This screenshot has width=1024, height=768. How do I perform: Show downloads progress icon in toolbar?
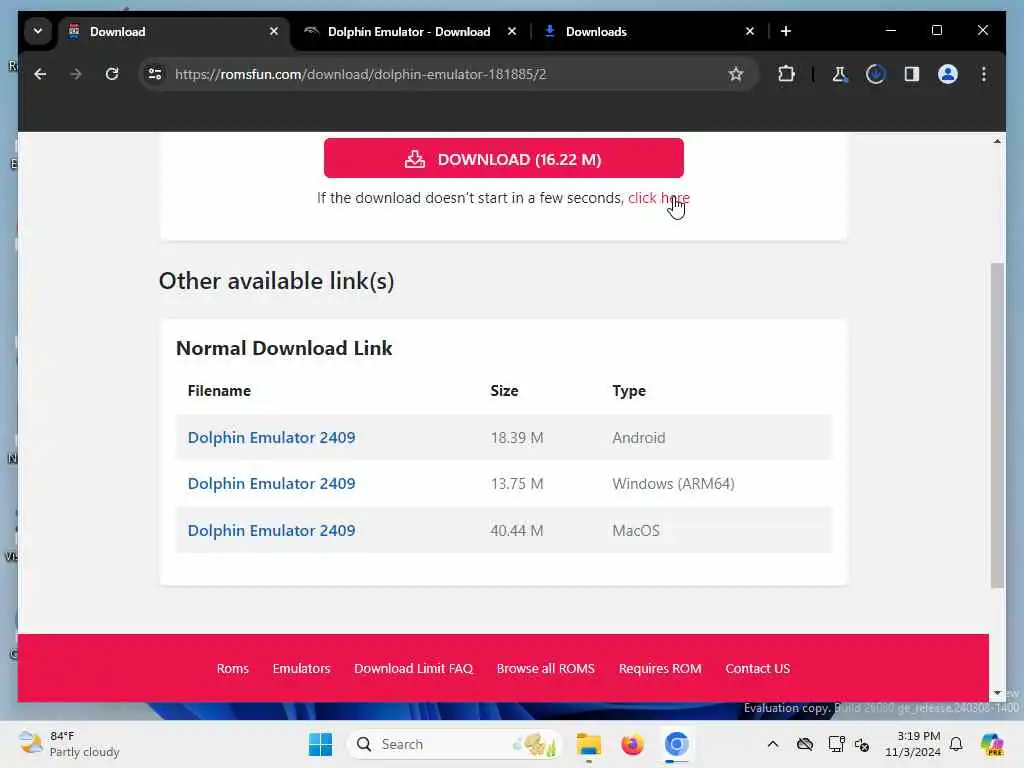tap(876, 74)
